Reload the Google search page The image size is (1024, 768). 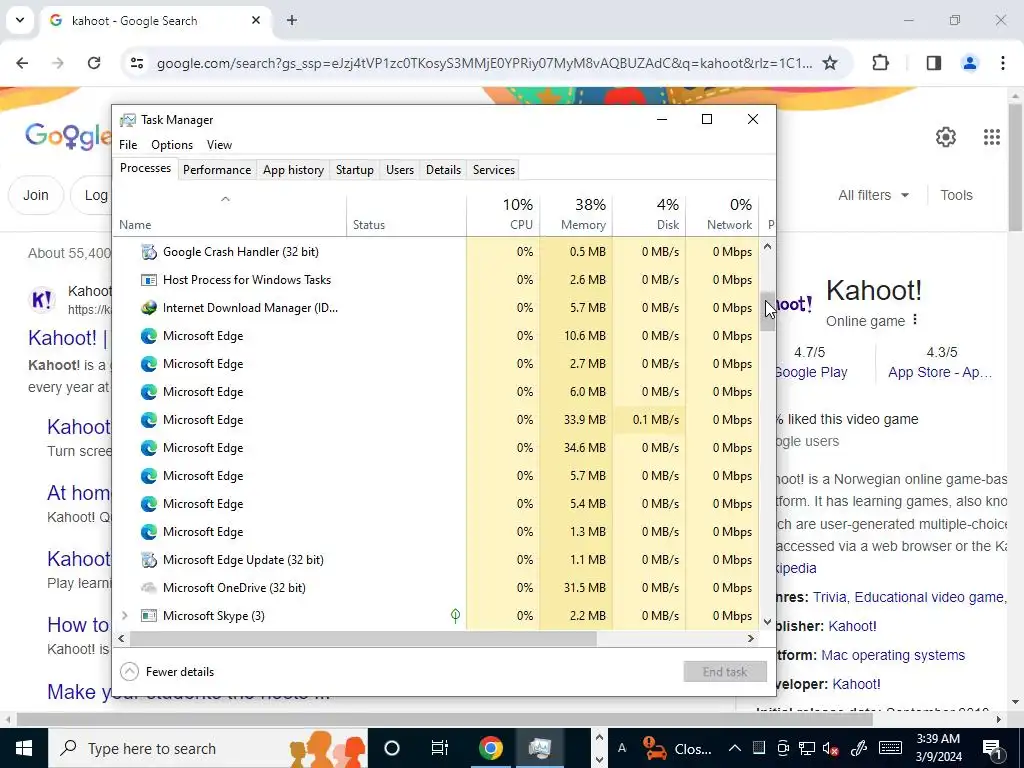(94, 63)
